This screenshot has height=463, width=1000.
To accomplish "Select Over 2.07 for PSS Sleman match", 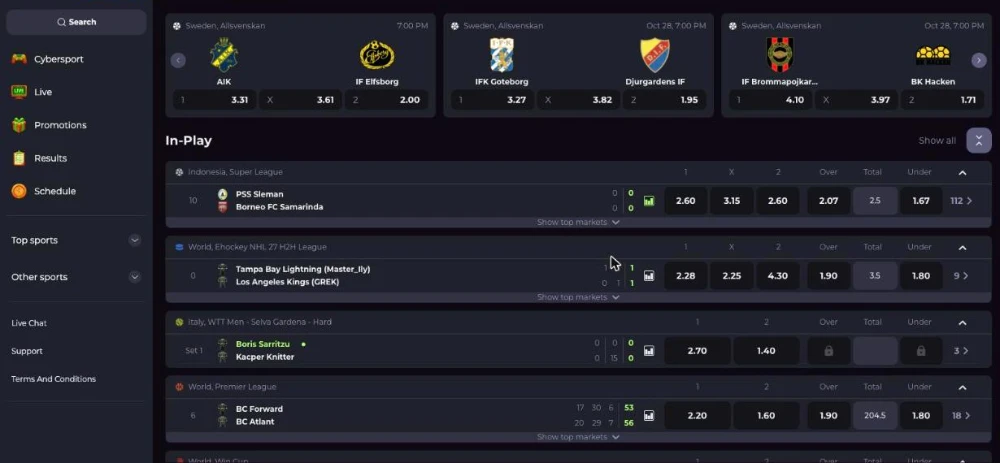I will [828, 201].
